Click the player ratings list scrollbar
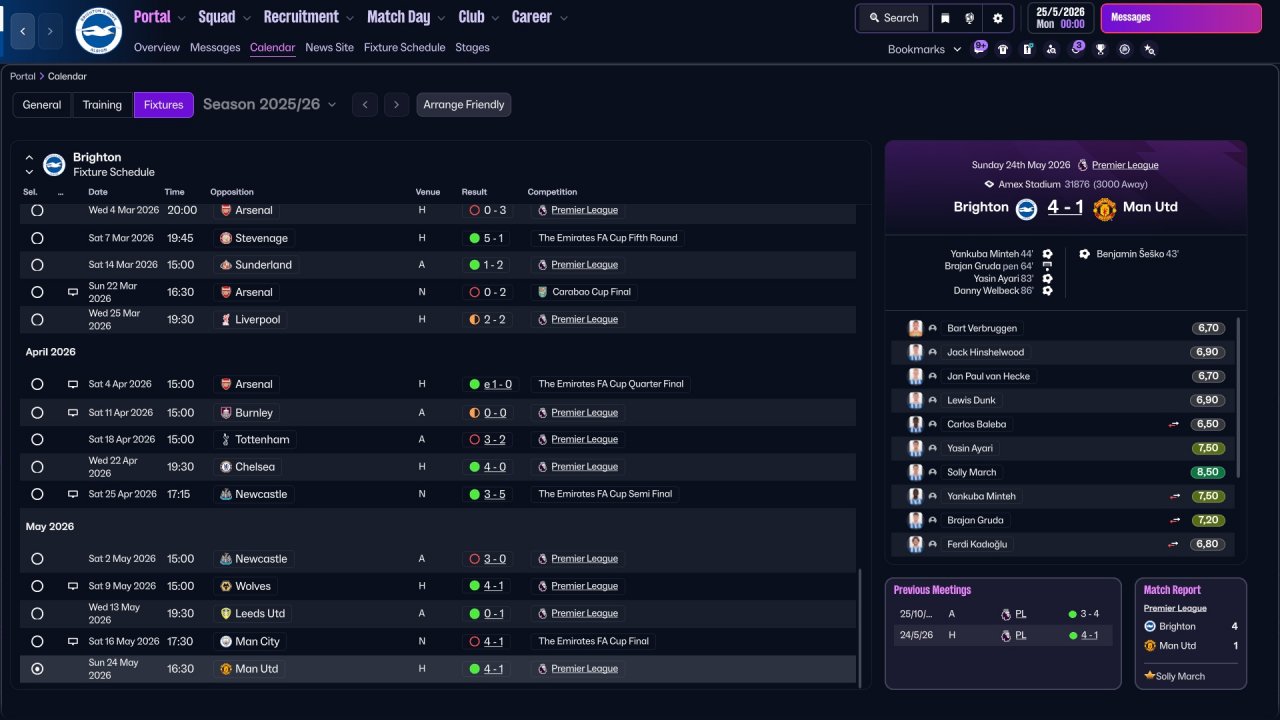Viewport: 1280px width, 720px height. pos(1238,397)
